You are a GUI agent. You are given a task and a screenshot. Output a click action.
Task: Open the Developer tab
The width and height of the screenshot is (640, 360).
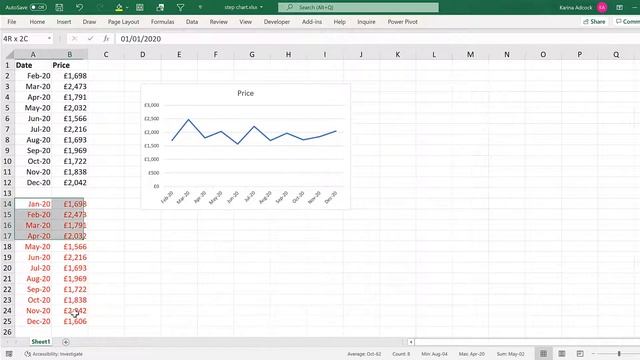click(277, 22)
